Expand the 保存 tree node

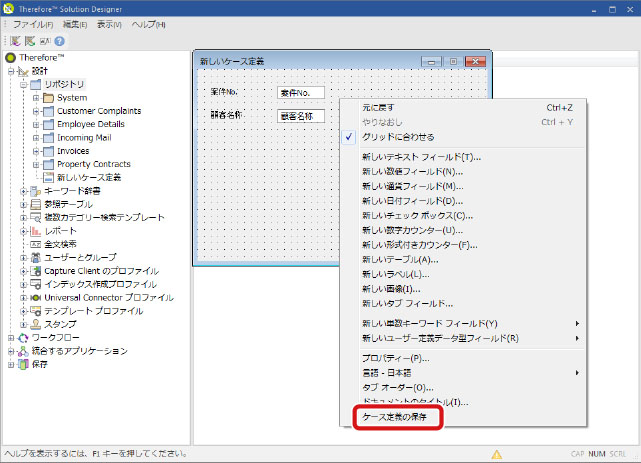tap(11, 365)
